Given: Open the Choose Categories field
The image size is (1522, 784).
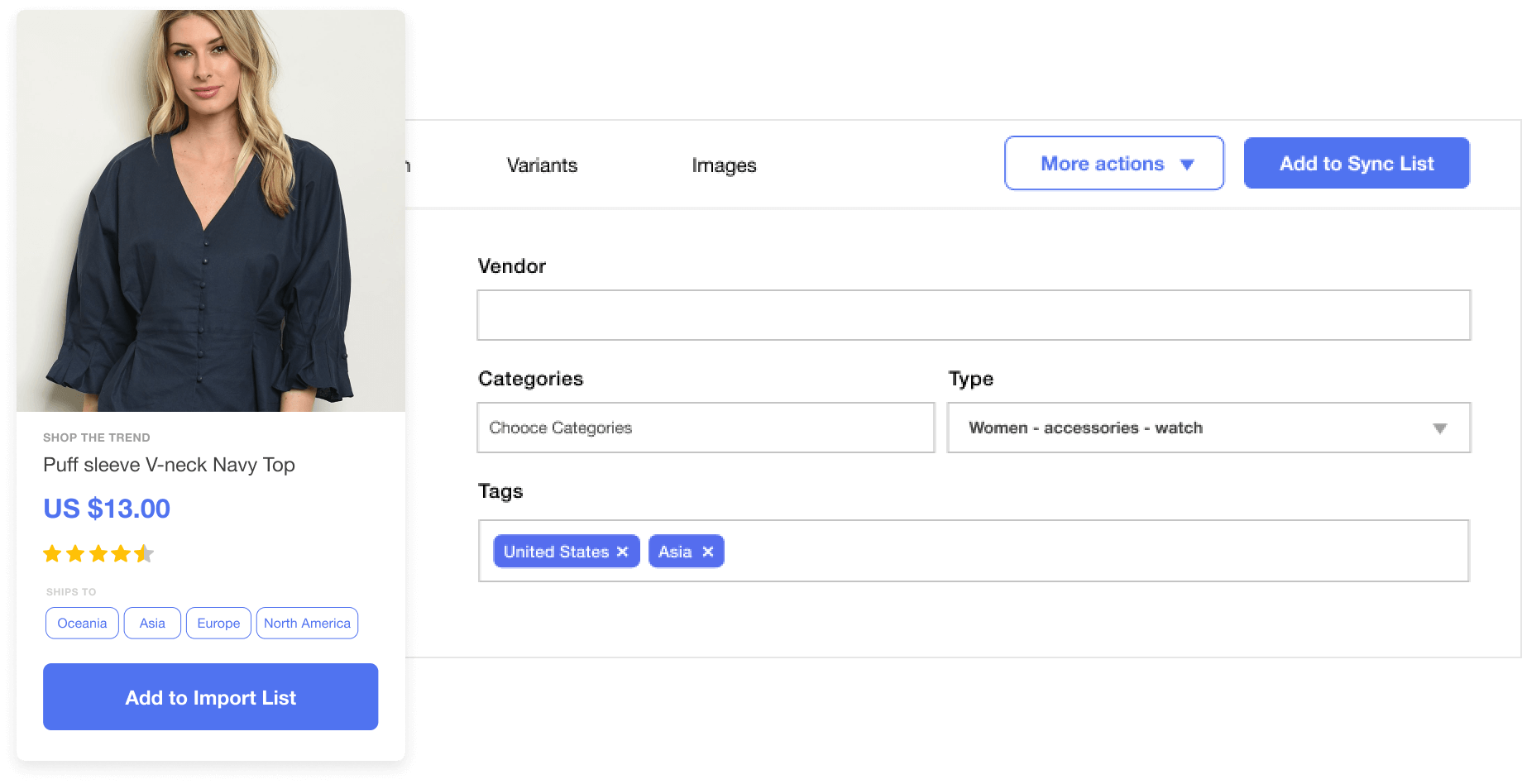Looking at the screenshot, I should tap(705, 428).
